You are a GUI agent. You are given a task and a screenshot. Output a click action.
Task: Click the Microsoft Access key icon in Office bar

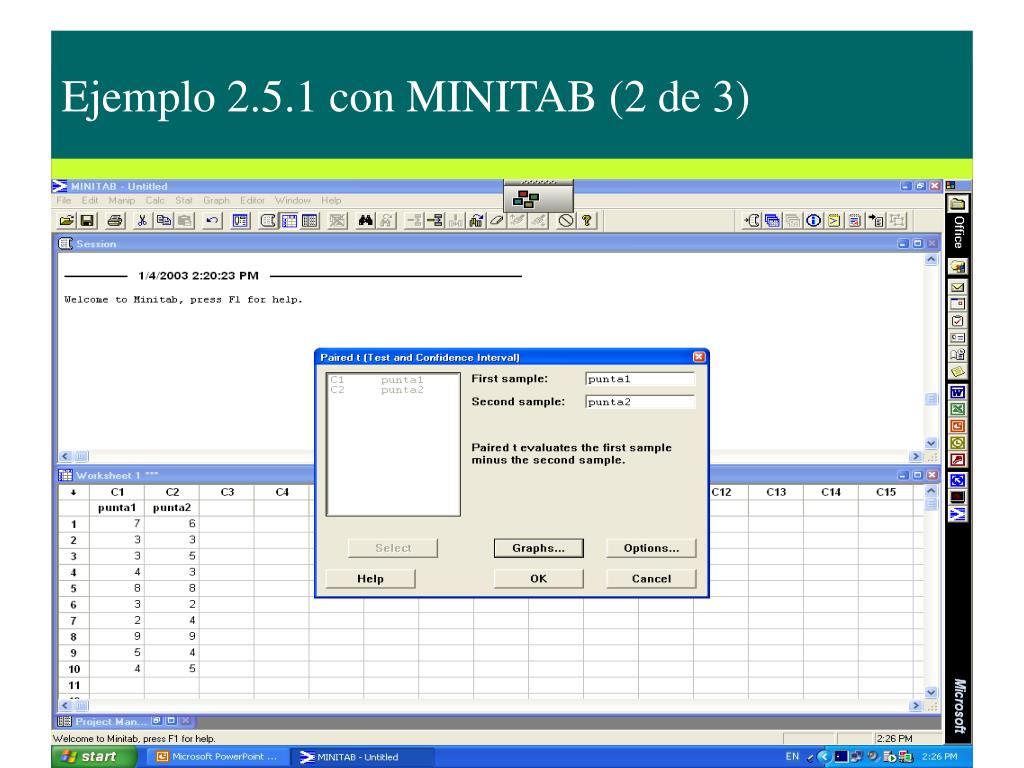(957, 460)
